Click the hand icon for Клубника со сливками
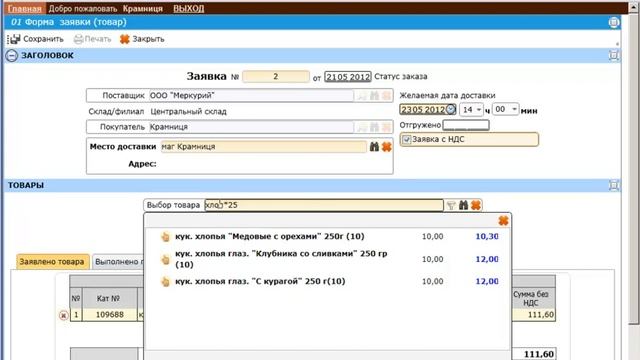 coord(165,259)
